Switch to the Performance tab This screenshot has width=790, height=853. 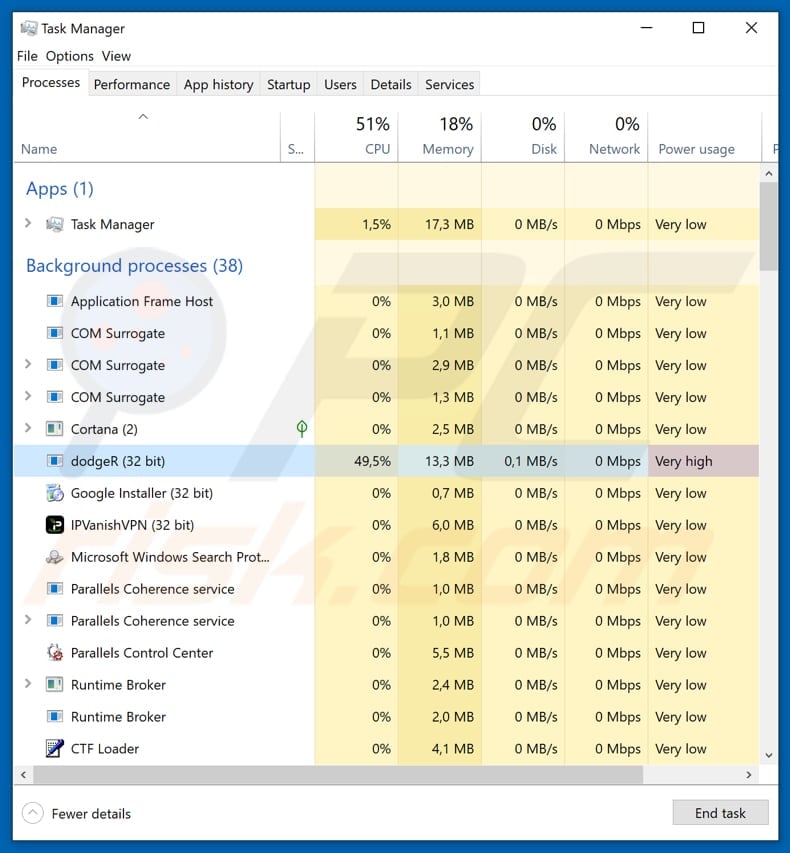[x=132, y=84]
